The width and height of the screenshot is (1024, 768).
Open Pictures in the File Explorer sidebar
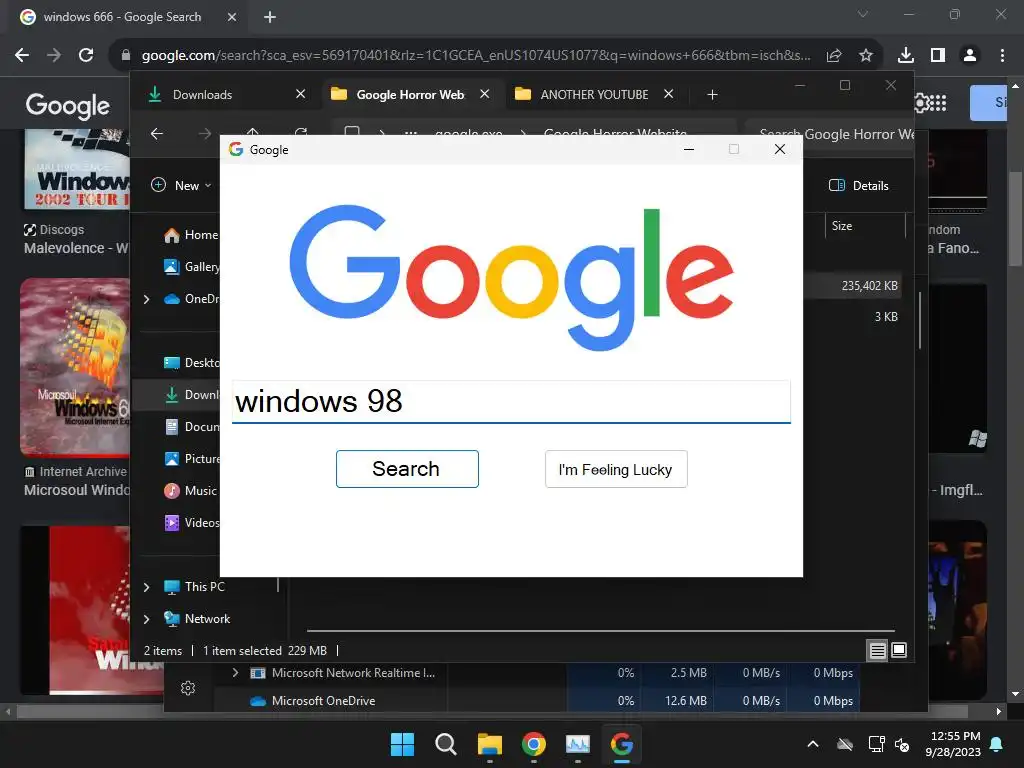pos(191,458)
